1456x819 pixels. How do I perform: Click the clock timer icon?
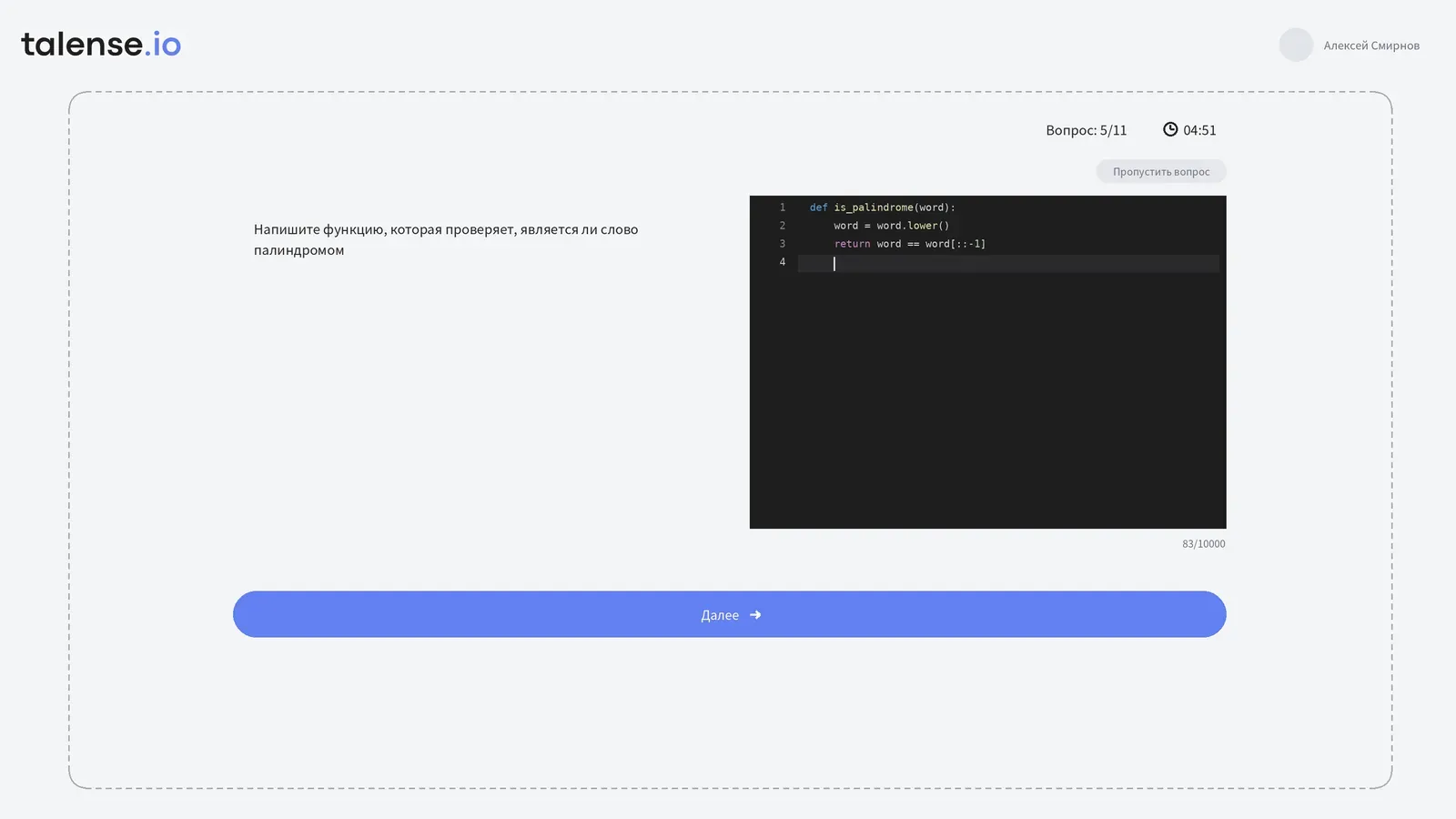click(1170, 129)
